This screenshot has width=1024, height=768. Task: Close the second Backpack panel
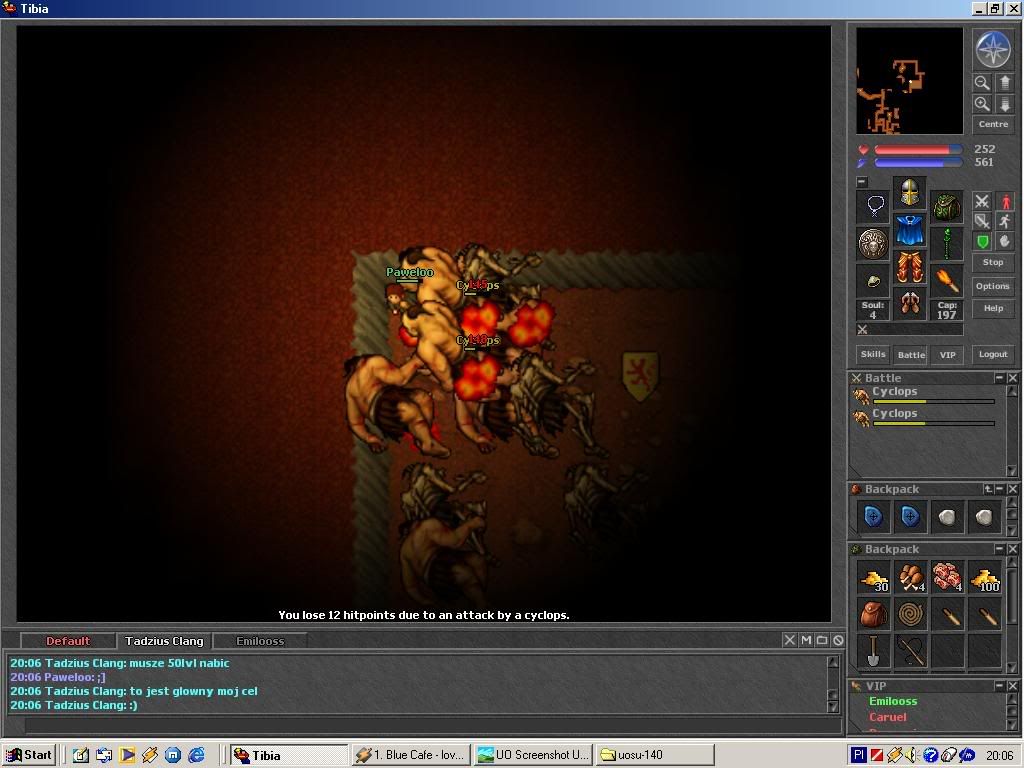[x=1012, y=549]
